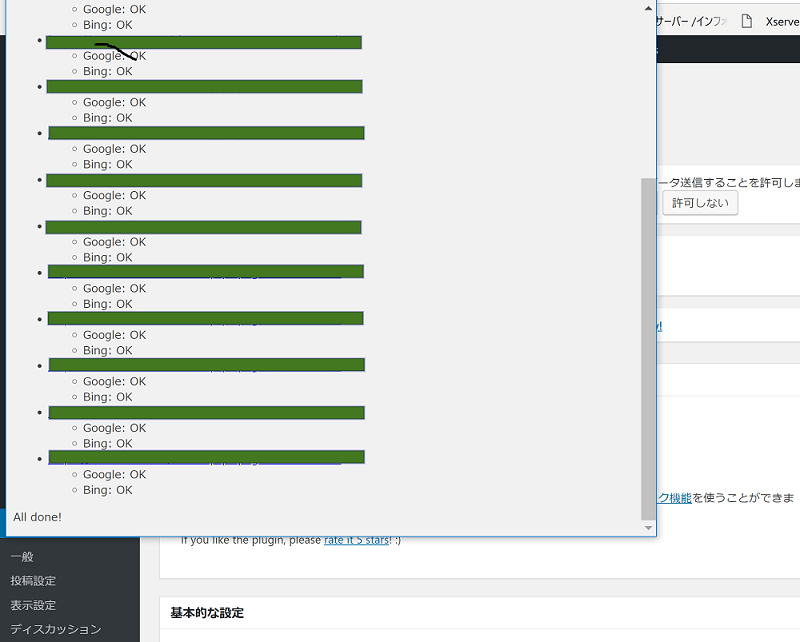
Task: Click the popup scrollbar down arrow
Action: pyautogui.click(x=648, y=528)
